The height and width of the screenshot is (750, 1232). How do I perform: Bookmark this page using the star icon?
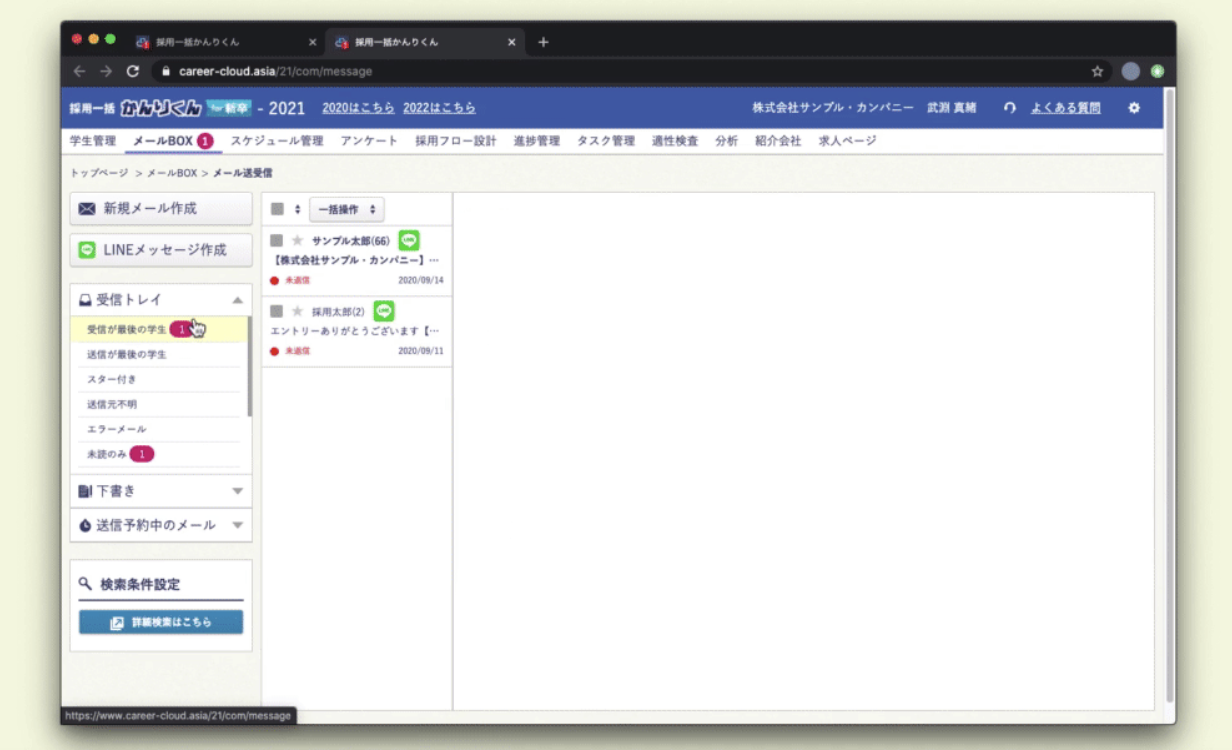pos(1097,71)
